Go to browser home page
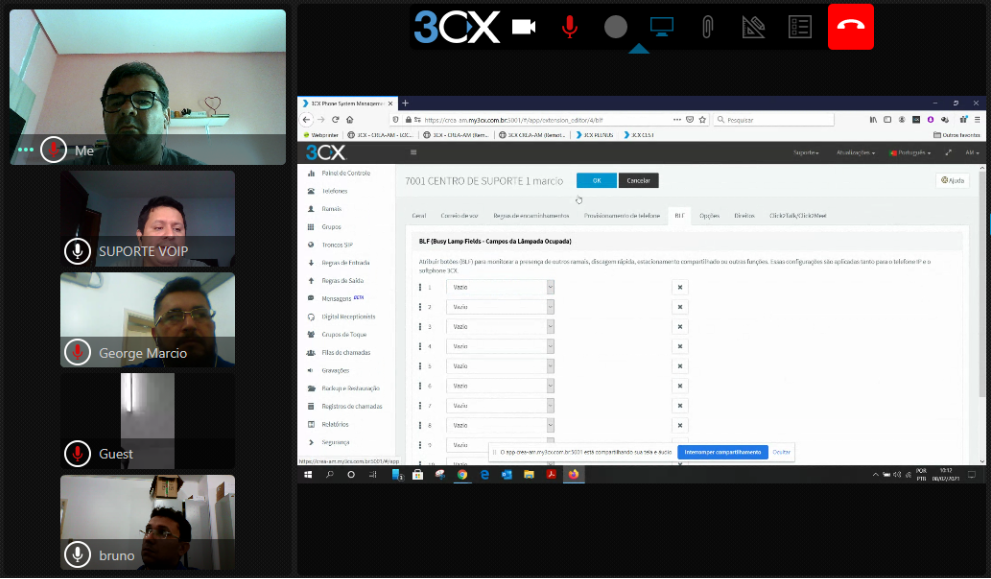 pyautogui.click(x=350, y=119)
